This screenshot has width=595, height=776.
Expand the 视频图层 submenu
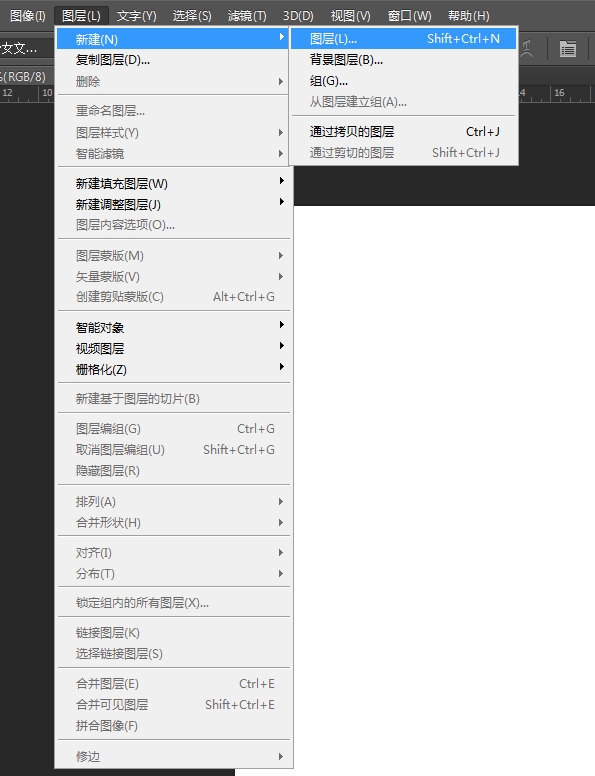173,348
